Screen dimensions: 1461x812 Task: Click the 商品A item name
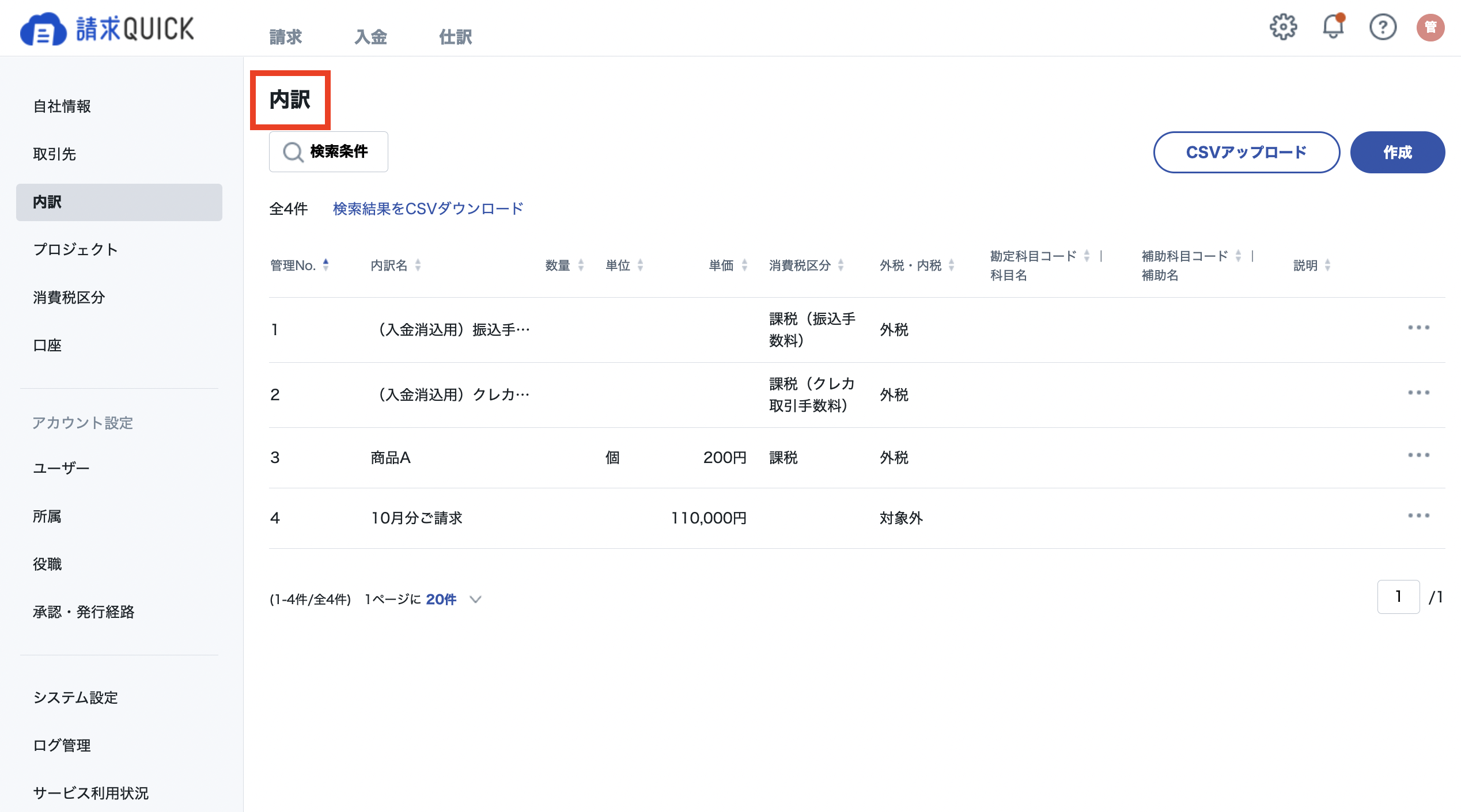tap(391, 458)
